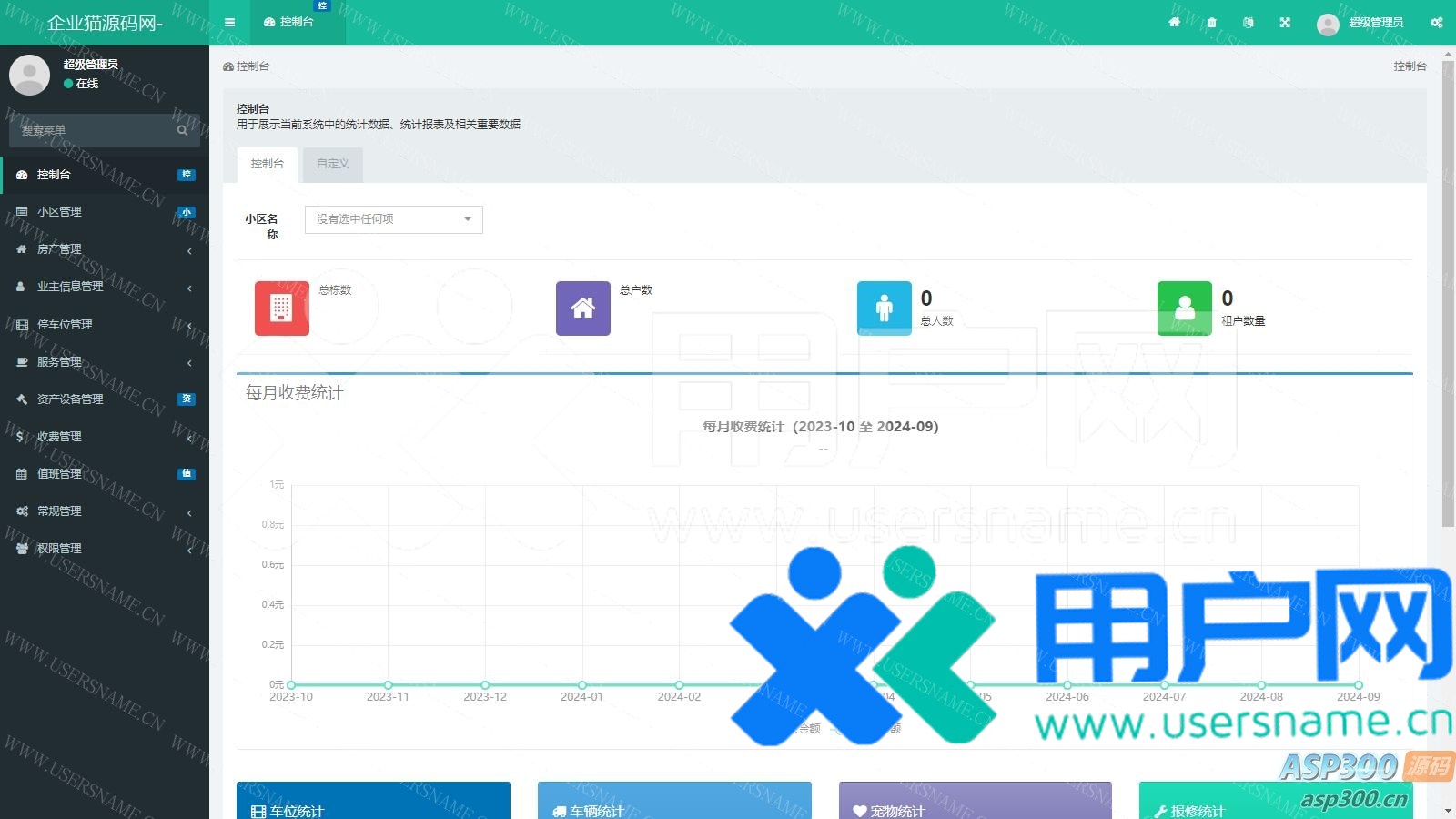Viewport: 1456px width, 819px height.
Task: Click the blue person 总人数 icon
Action: pos(884,308)
